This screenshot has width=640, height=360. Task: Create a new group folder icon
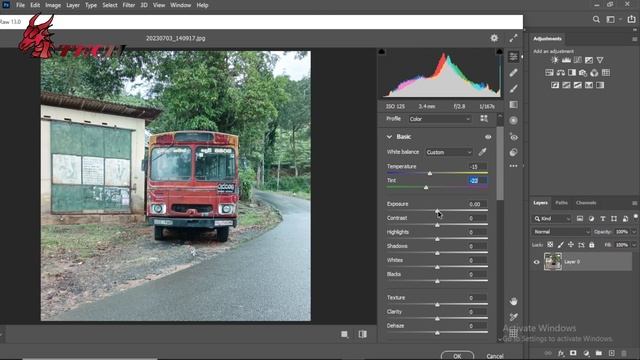click(x=599, y=353)
